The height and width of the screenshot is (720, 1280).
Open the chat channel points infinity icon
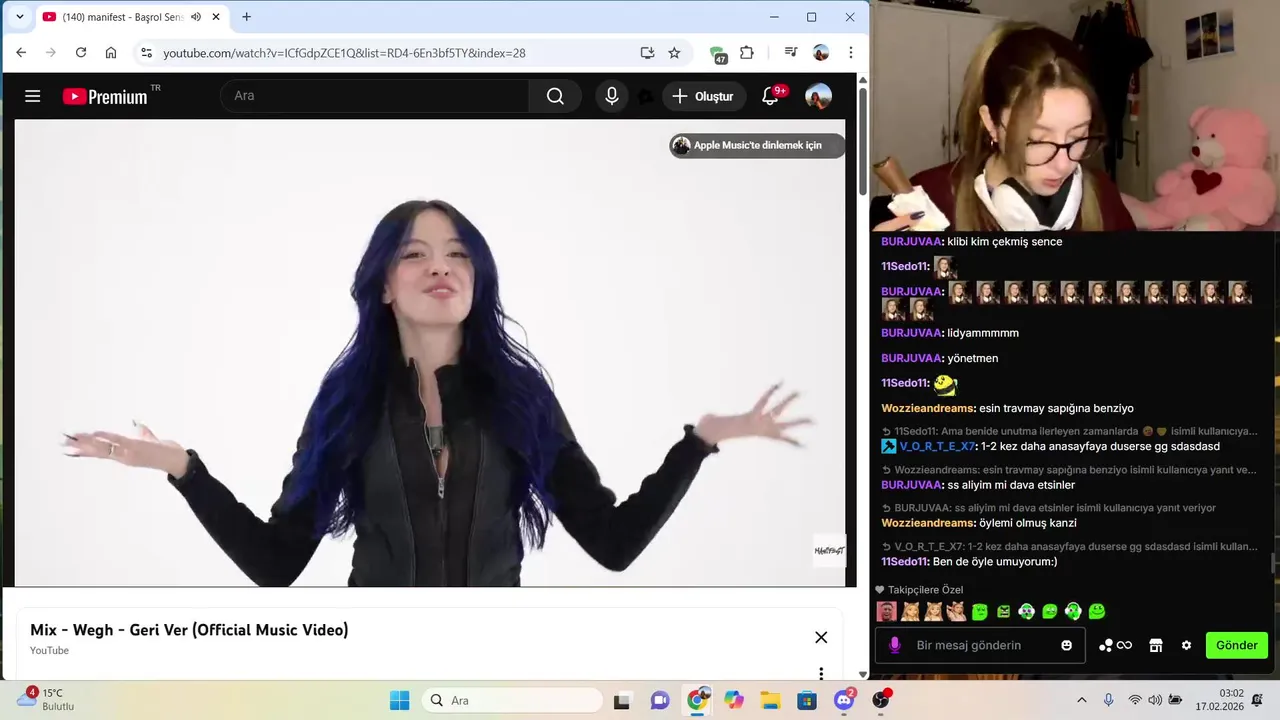point(1115,645)
